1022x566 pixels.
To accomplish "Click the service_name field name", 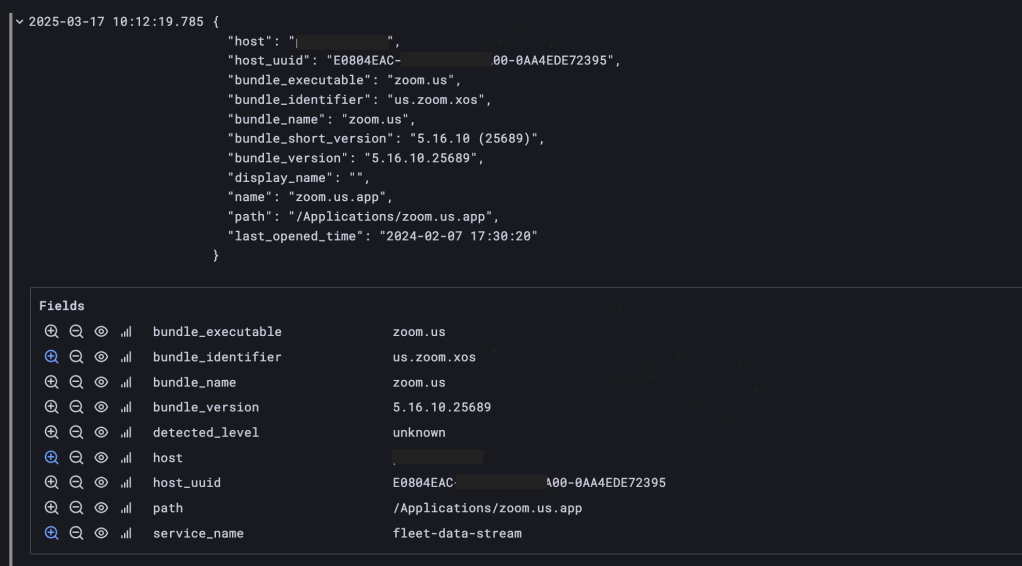I will 198,533.
